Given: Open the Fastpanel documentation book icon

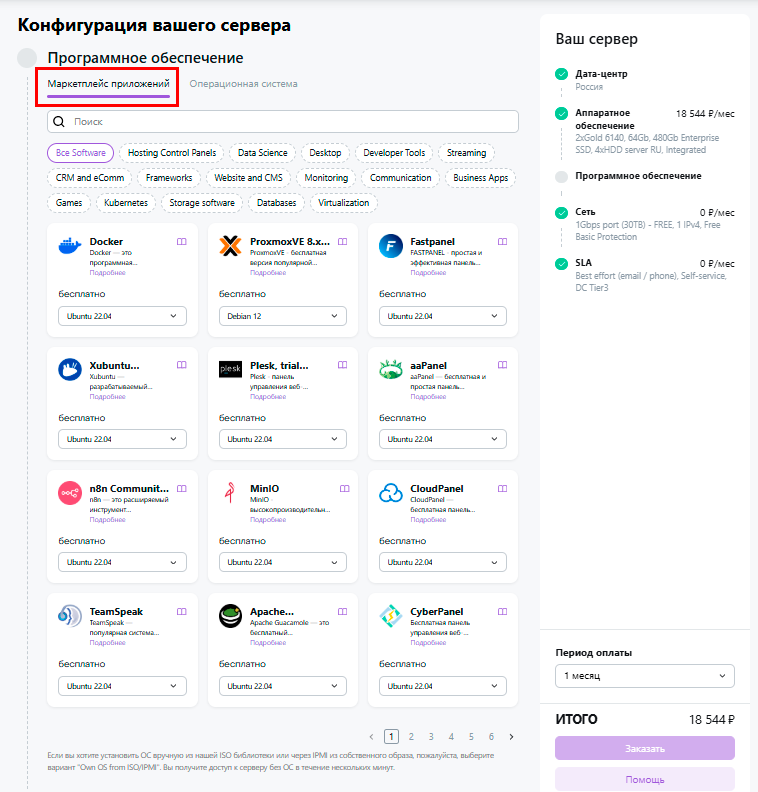Looking at the screenshot, I should pyautogui.click(x=502, y=242).
